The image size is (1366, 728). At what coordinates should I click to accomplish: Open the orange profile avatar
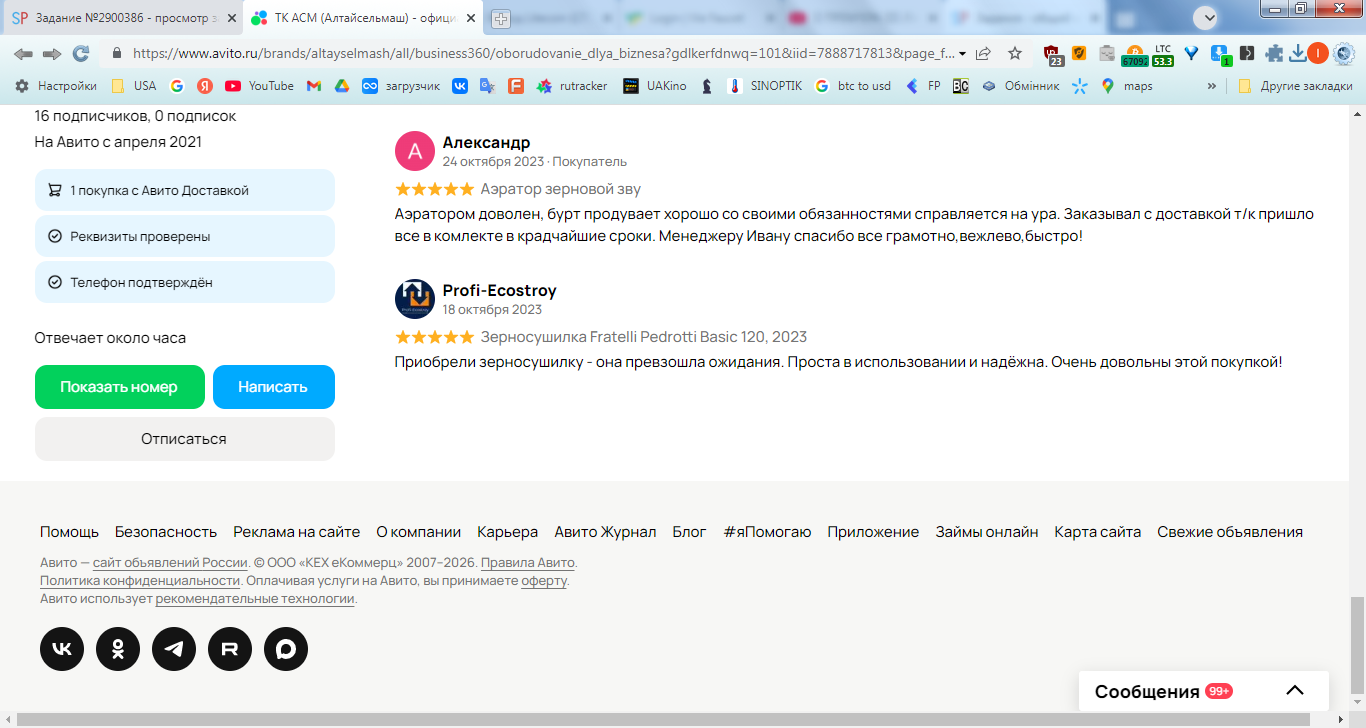(x=1318, y=53)
